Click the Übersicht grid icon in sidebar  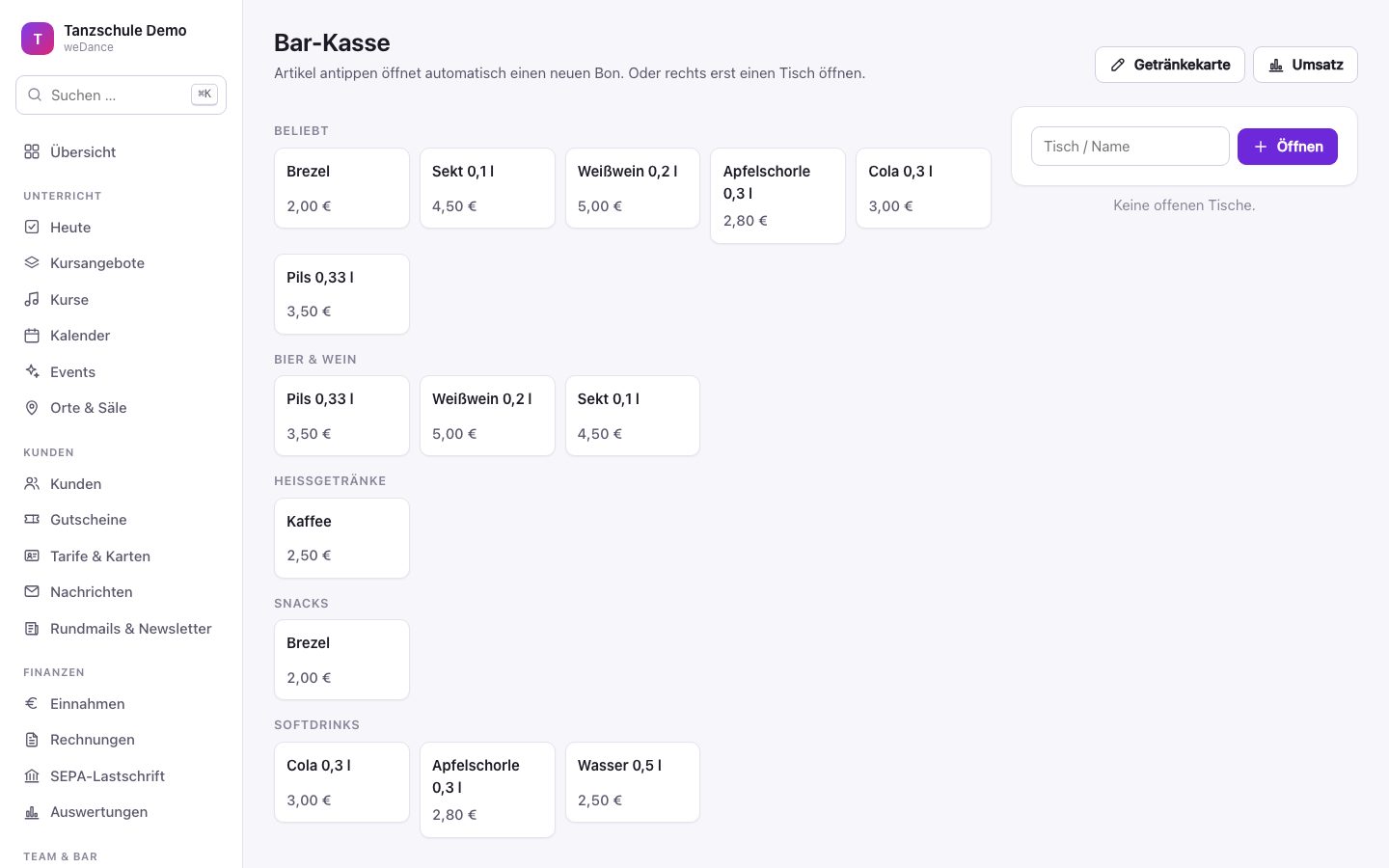coord(32,151)
